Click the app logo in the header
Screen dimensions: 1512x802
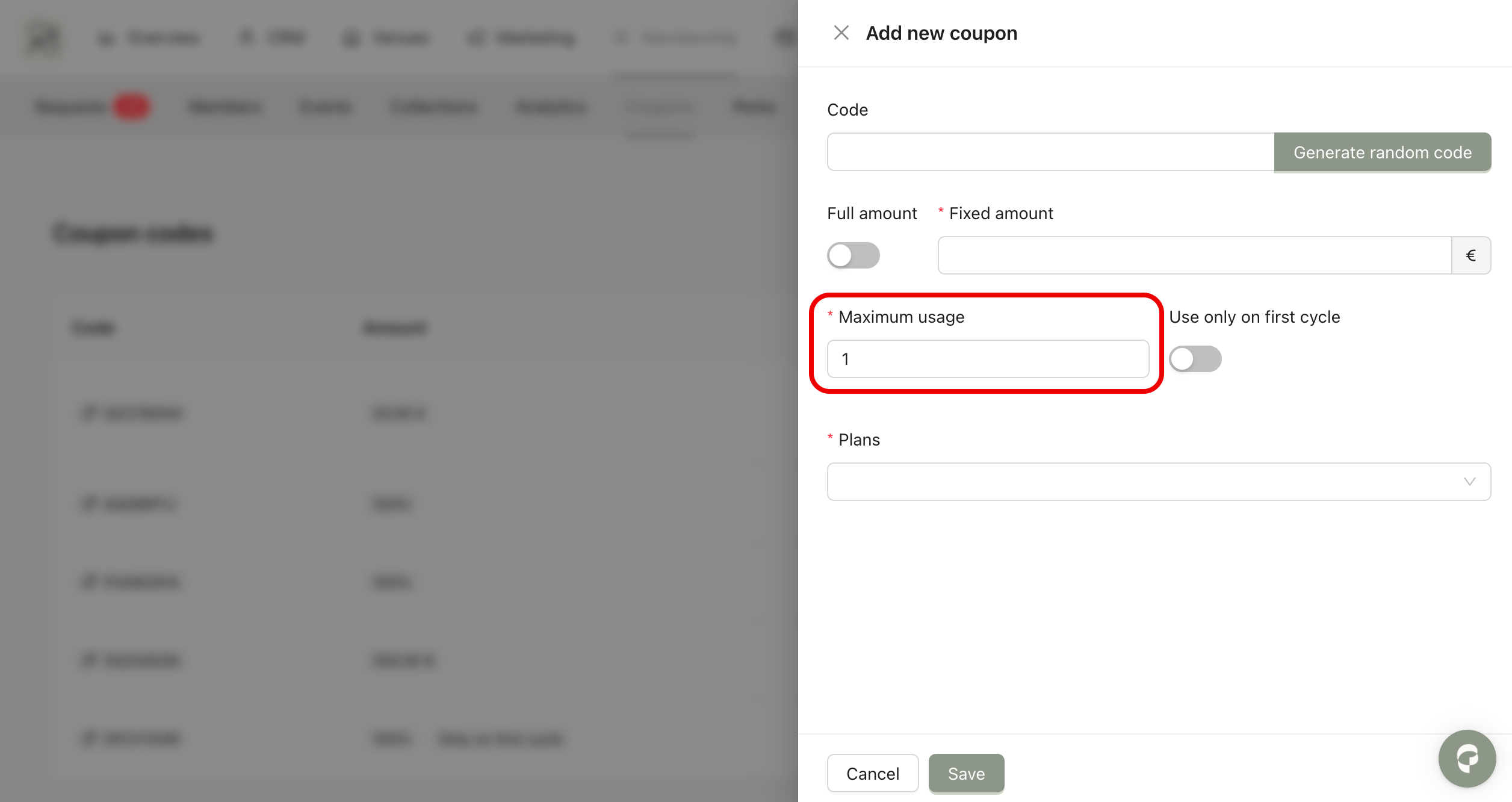(44, 39)
